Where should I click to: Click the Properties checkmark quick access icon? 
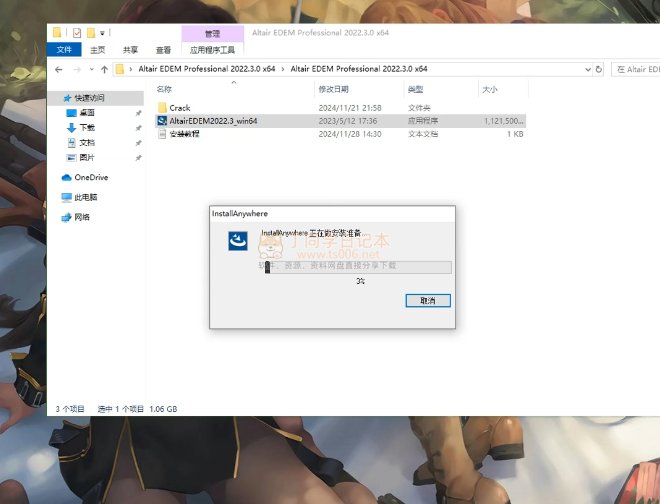pos(77,32)
